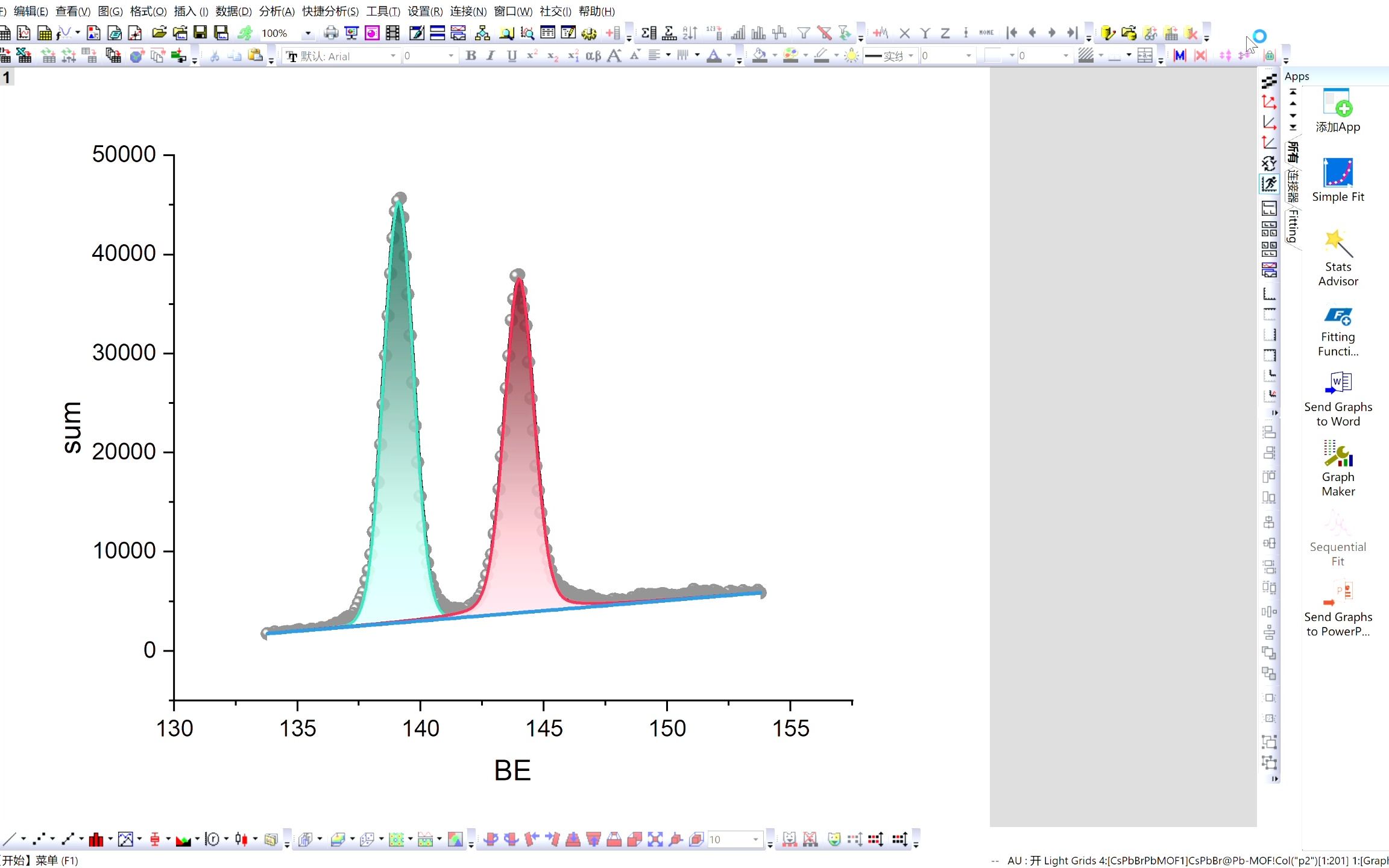Image resolution: width=1389 pixels, height=868 pixels.
Task: Expand the line style 实线 dropdown
Action: 911,56
